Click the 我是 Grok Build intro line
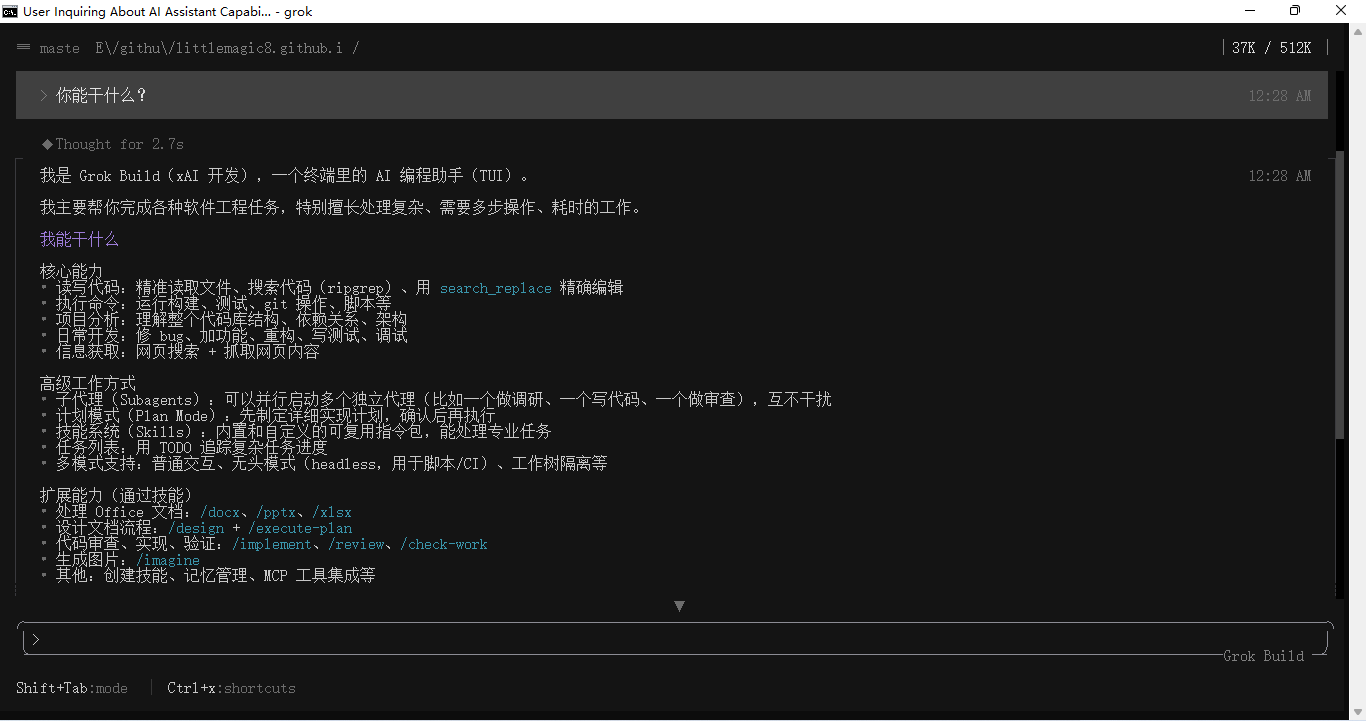 [284, 175]
